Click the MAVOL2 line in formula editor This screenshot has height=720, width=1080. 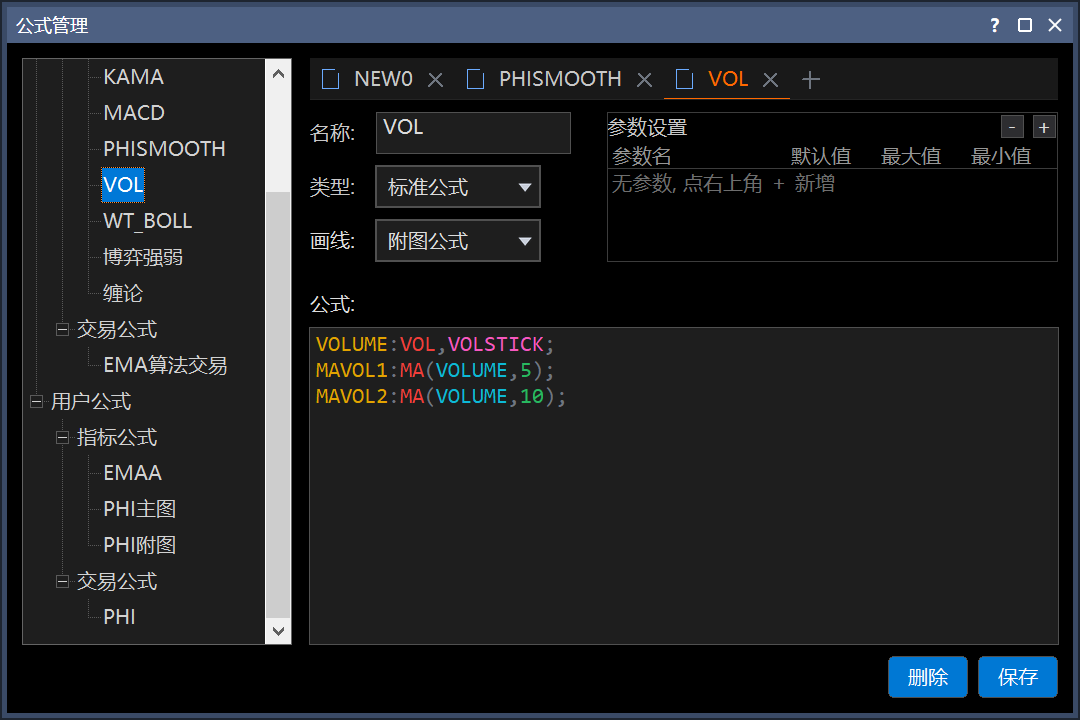pyautogui.click(x=441, y=396)
